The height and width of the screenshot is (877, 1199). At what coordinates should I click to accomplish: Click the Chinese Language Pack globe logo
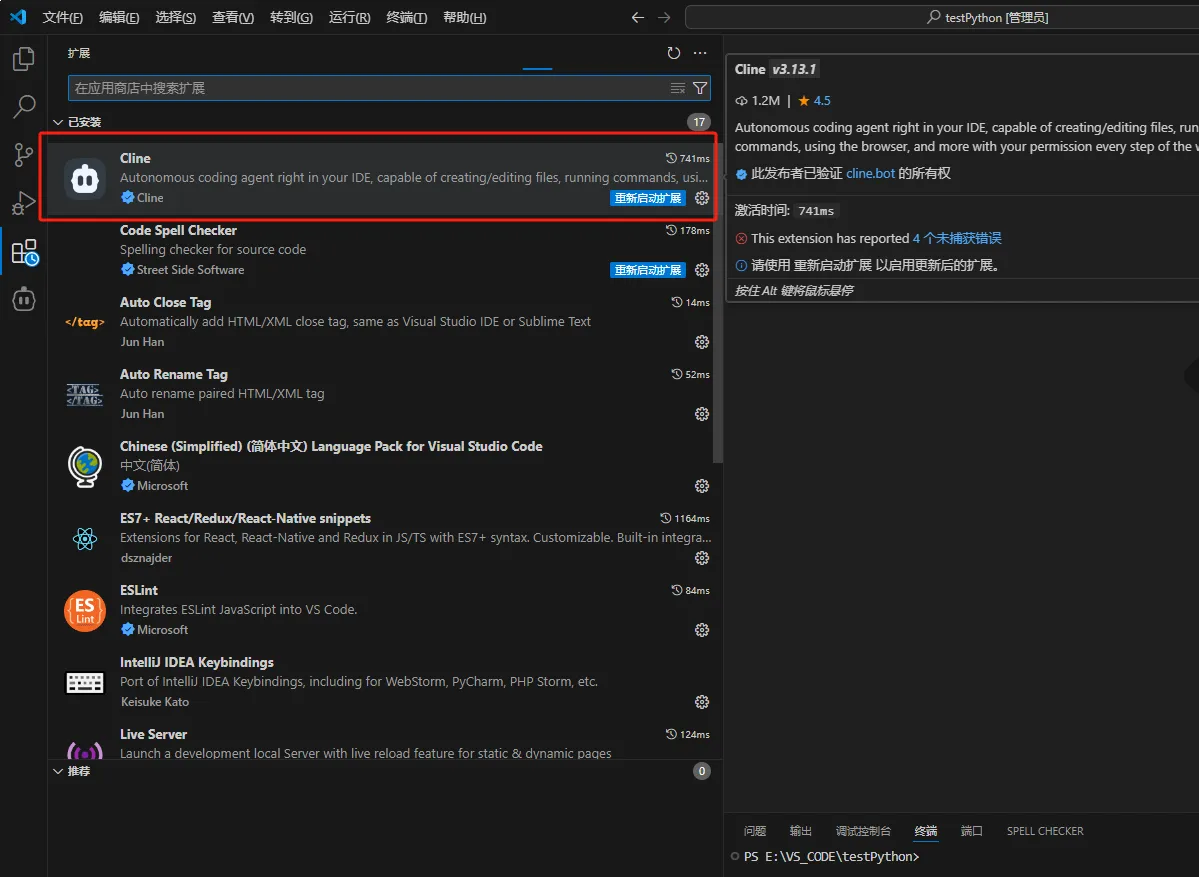[85, 466]
